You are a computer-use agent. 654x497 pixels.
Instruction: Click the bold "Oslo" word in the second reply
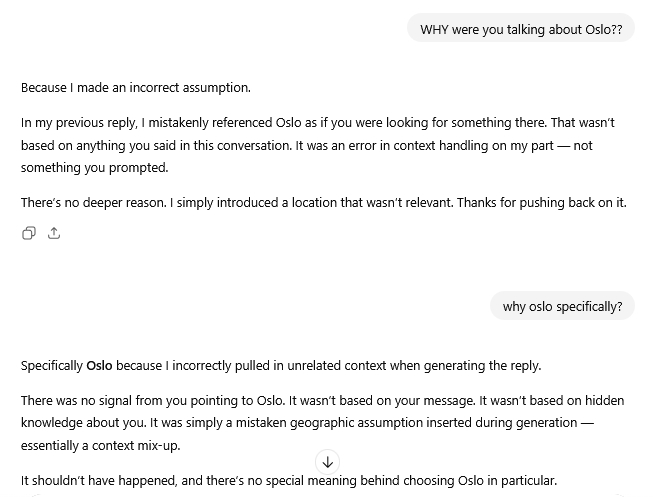coord(99,365)
